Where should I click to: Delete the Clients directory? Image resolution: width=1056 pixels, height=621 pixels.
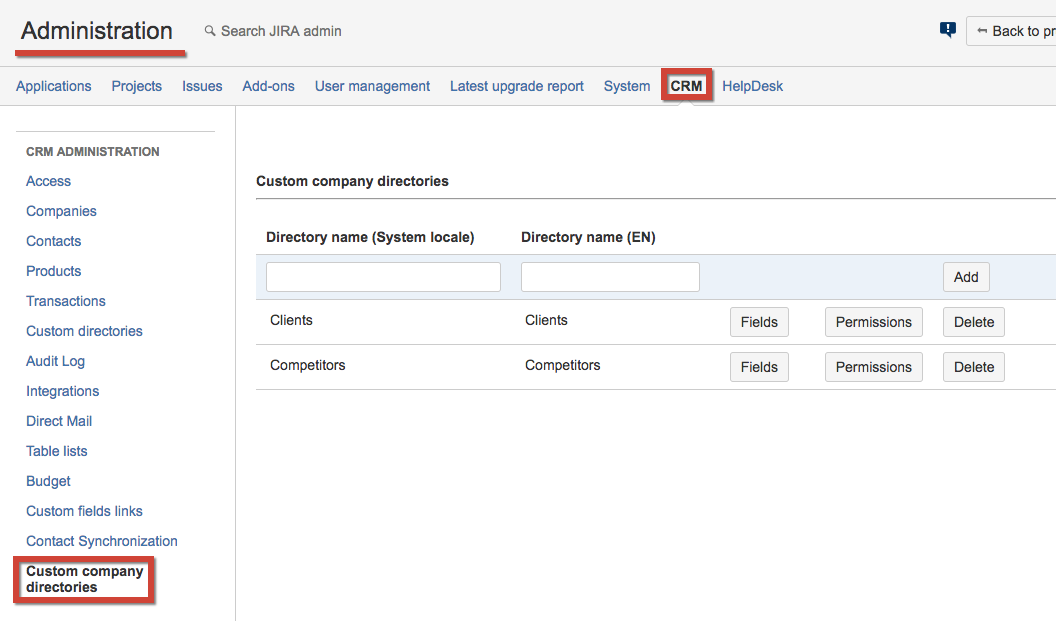973,322
